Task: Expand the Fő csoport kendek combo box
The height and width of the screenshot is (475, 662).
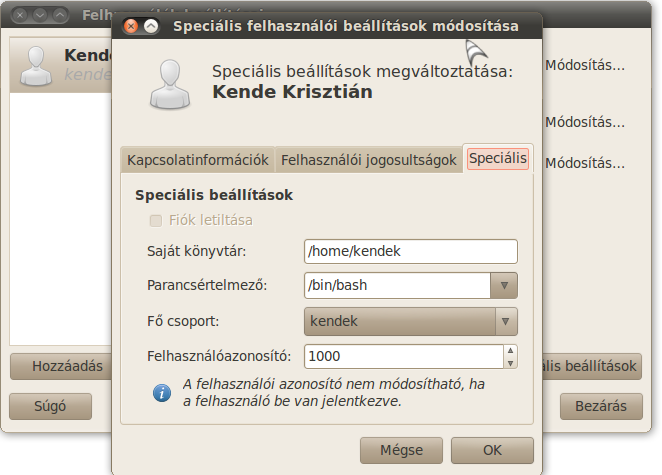Action: click(411, 321)
